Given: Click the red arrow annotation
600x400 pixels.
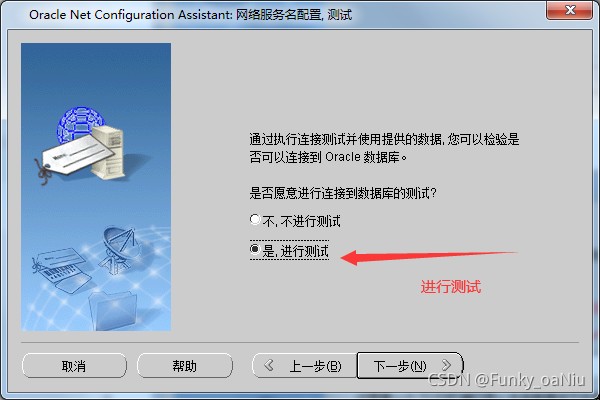Looking at the screenshot, I should 428,257.
